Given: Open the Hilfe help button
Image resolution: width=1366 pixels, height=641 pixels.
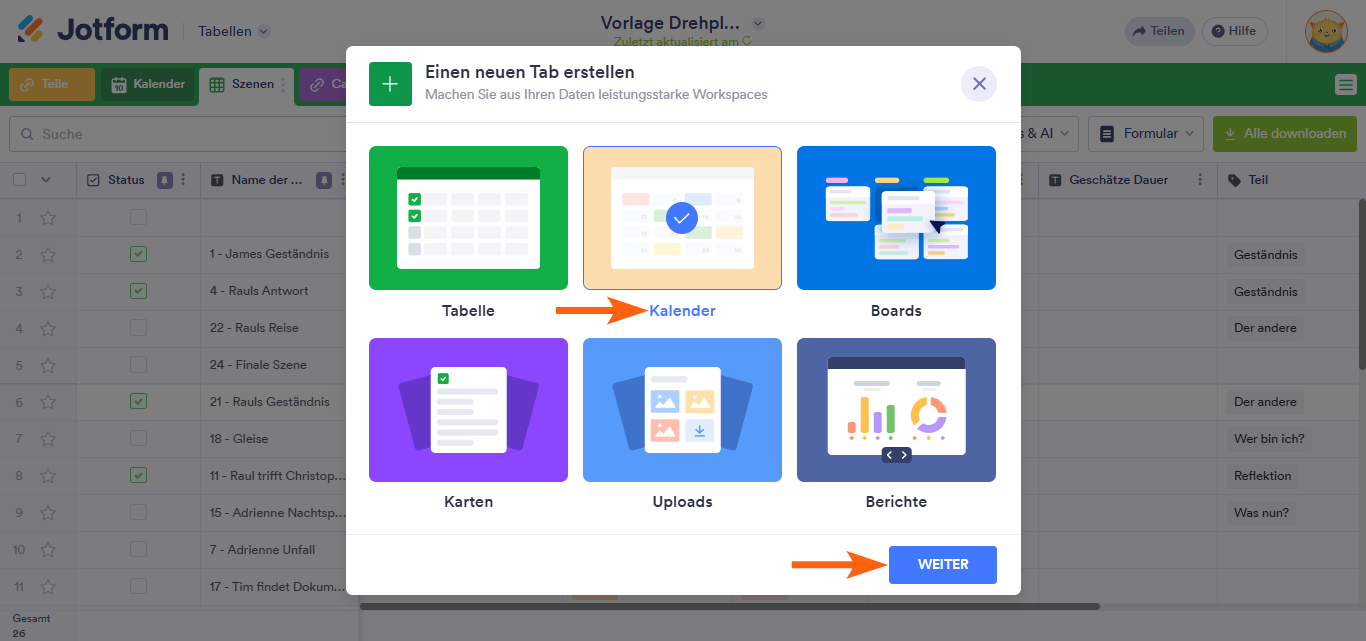Looking at the screenshot, I should (1234, 31).
